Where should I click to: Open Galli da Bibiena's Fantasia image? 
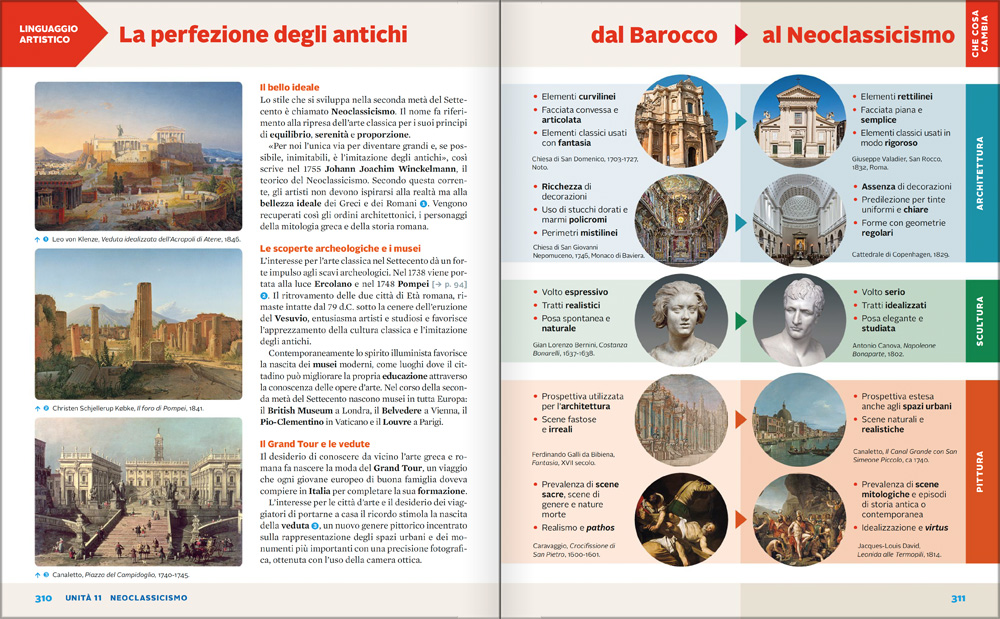coord(681,420)
